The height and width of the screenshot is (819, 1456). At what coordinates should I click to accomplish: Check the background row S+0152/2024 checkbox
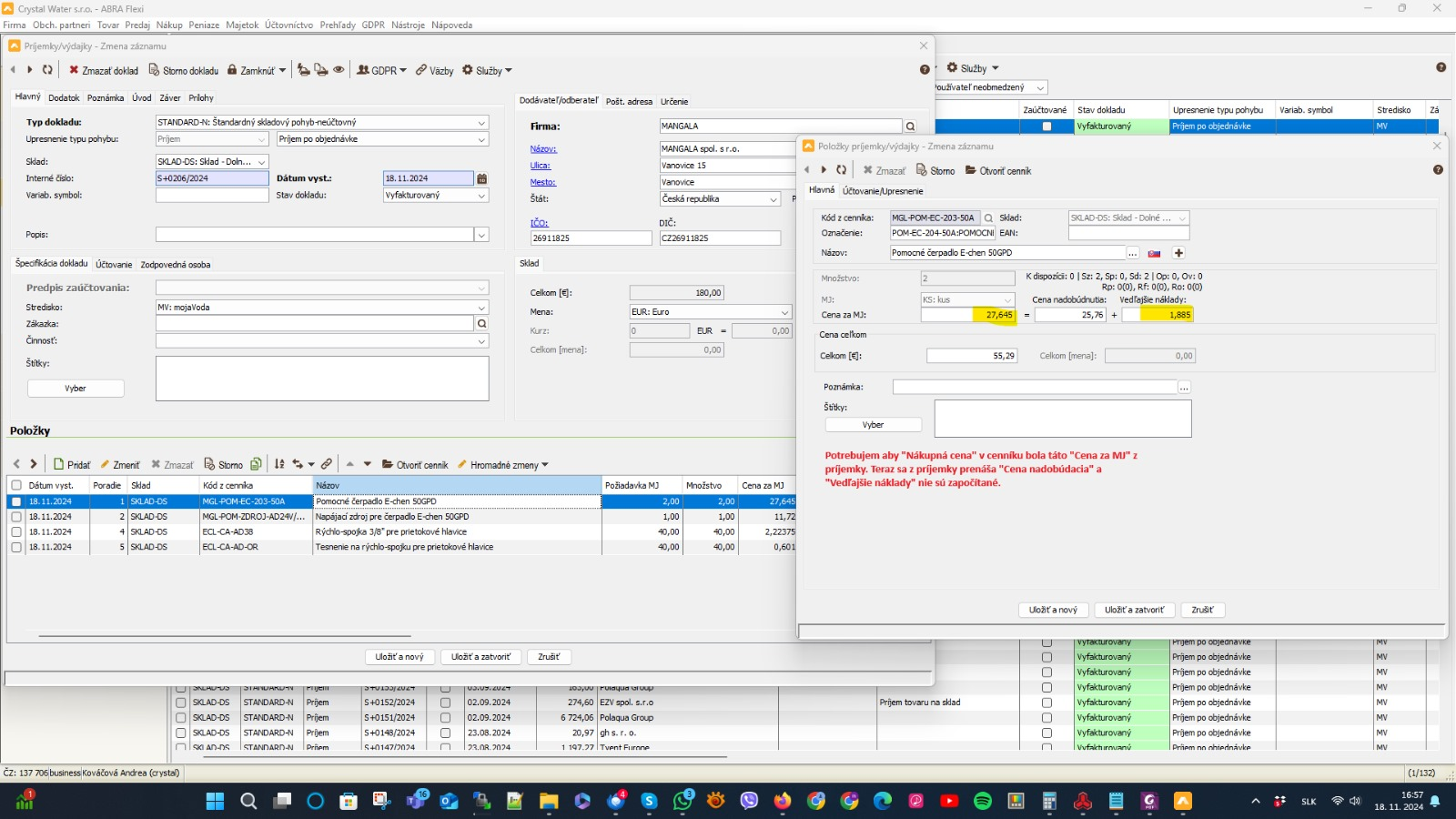point(180,703)
